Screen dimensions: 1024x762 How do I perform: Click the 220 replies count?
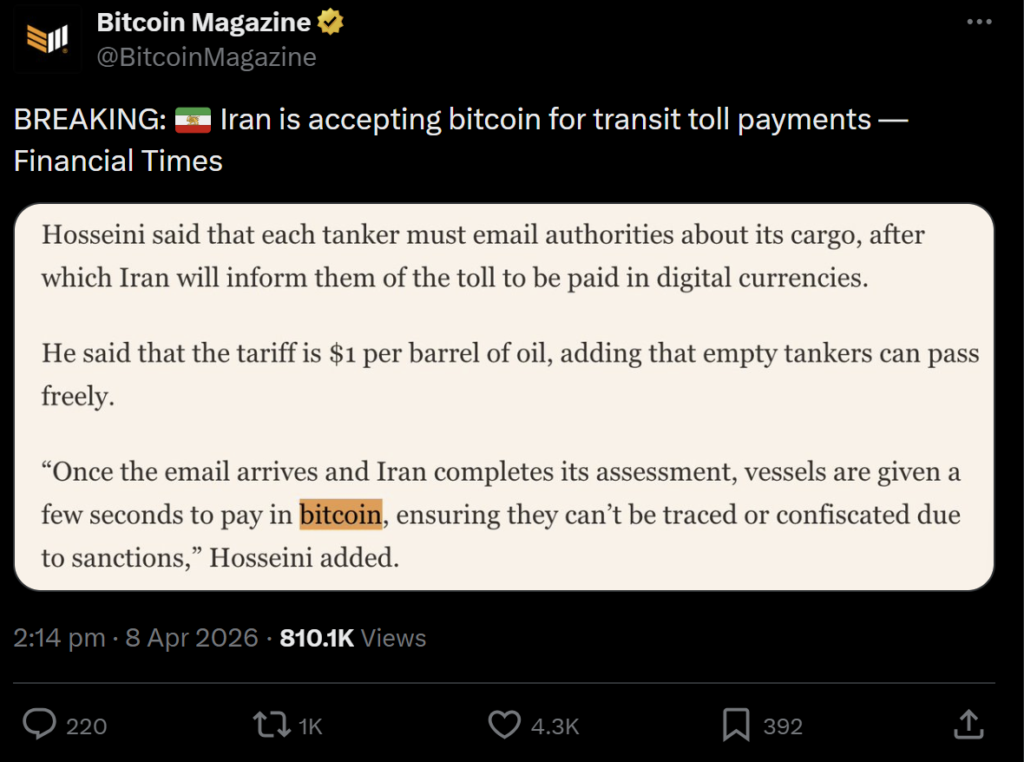coord(87,726)
